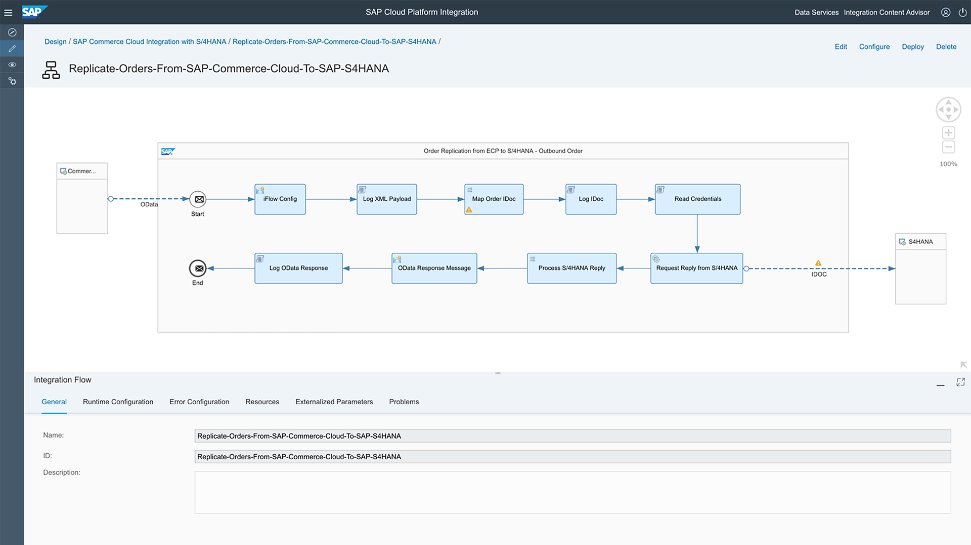Switch to the General tab

click(x=54, y=402)
